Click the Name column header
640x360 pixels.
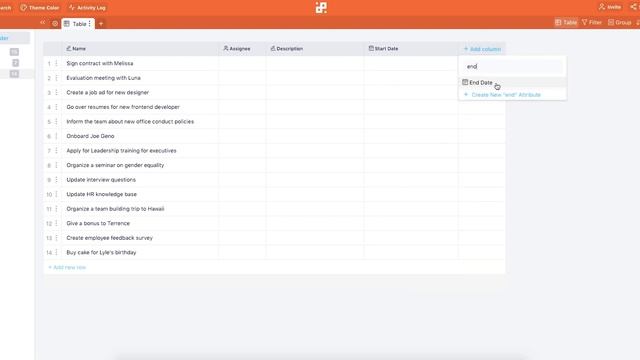click(x=140, y=49)
